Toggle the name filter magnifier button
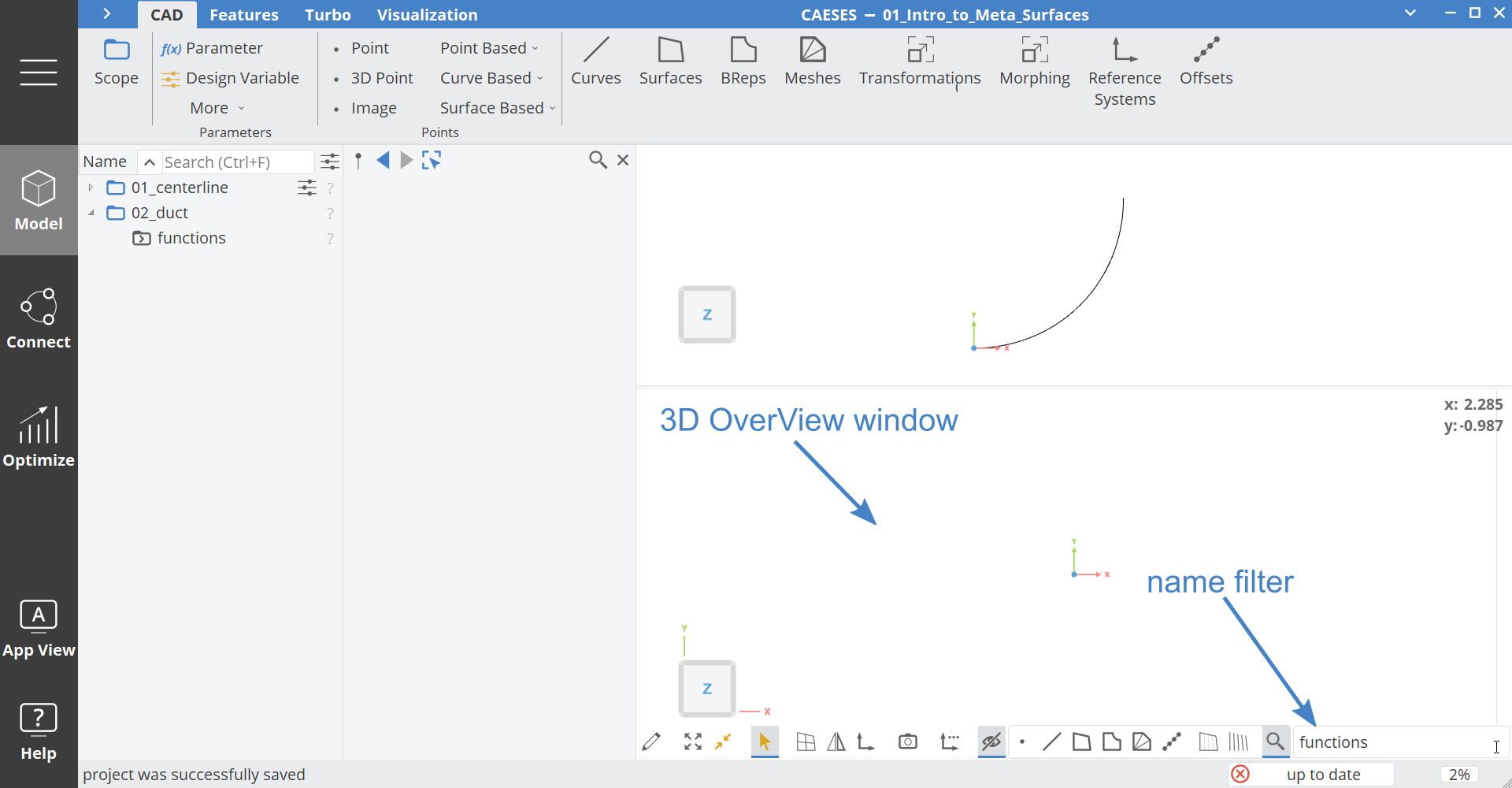 click(1275, 742)
